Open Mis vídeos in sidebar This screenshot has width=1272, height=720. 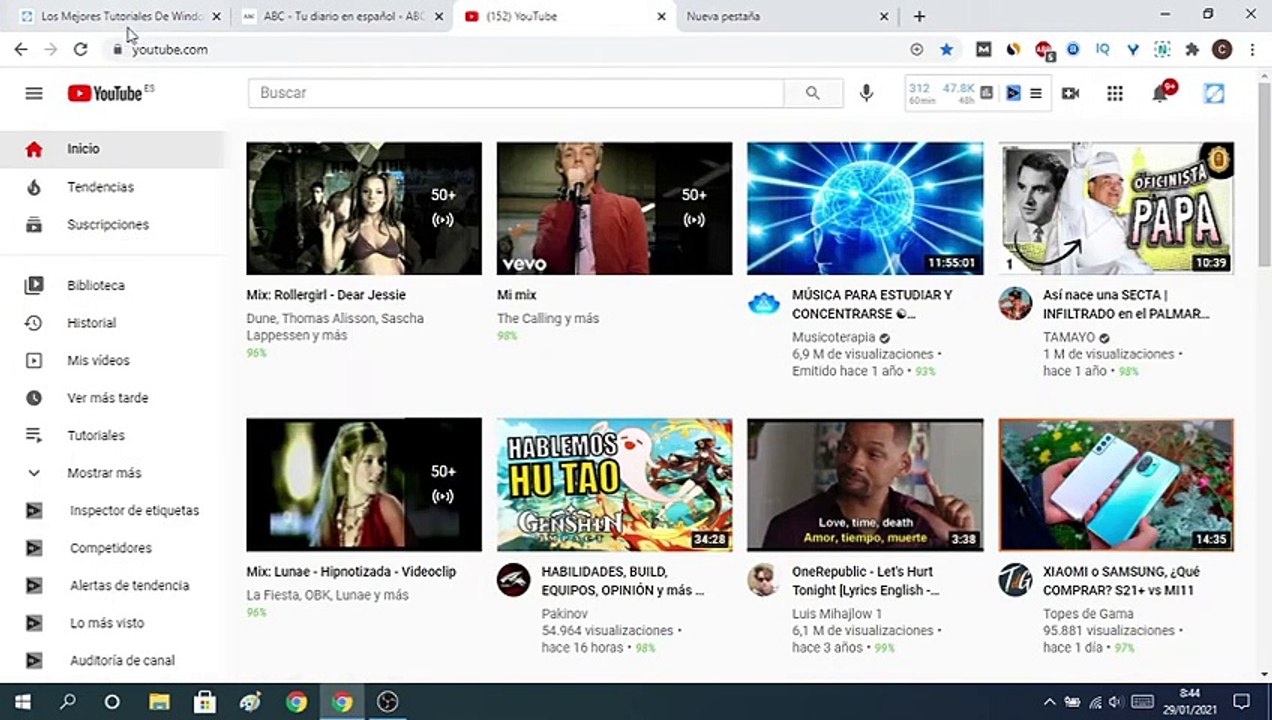(113, 360)
